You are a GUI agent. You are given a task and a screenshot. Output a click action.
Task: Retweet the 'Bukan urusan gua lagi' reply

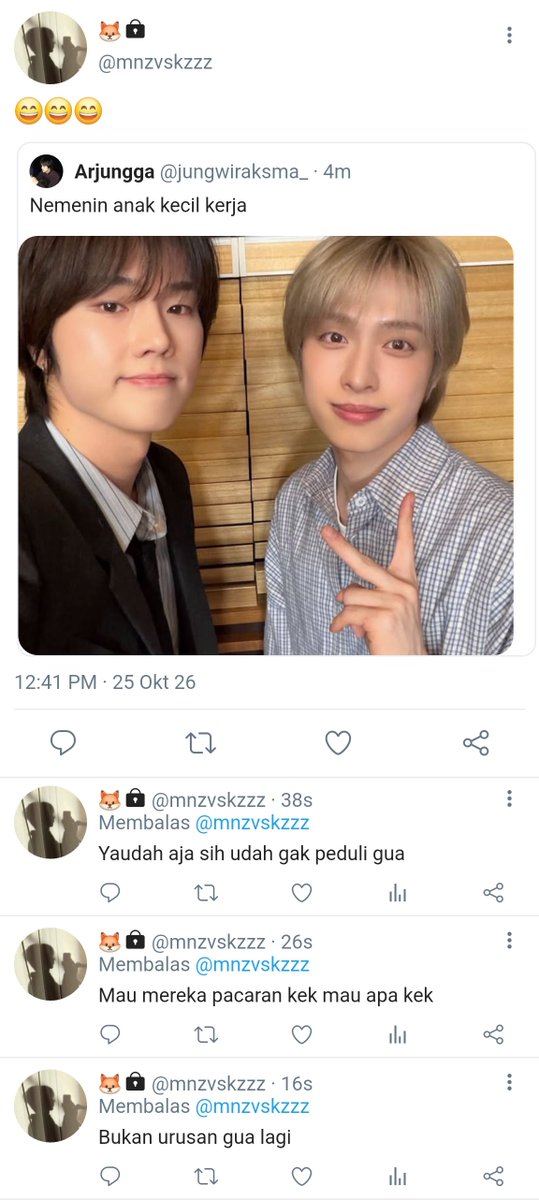pyautogui.click(x=206, y=1176)
